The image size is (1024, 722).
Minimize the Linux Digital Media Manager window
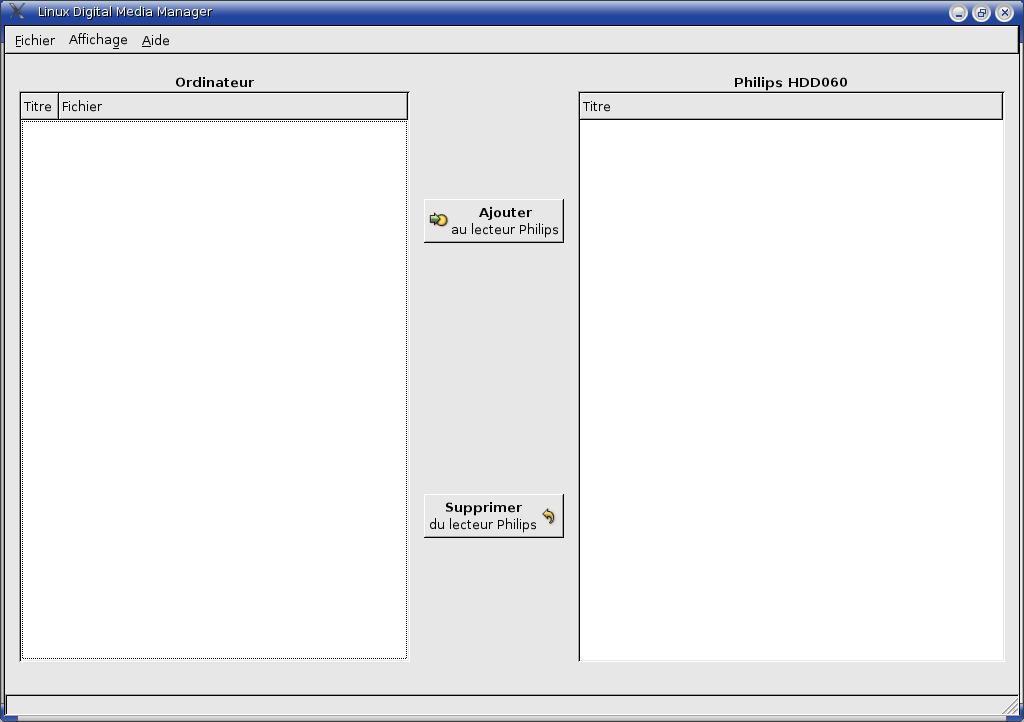click(958, 13)
